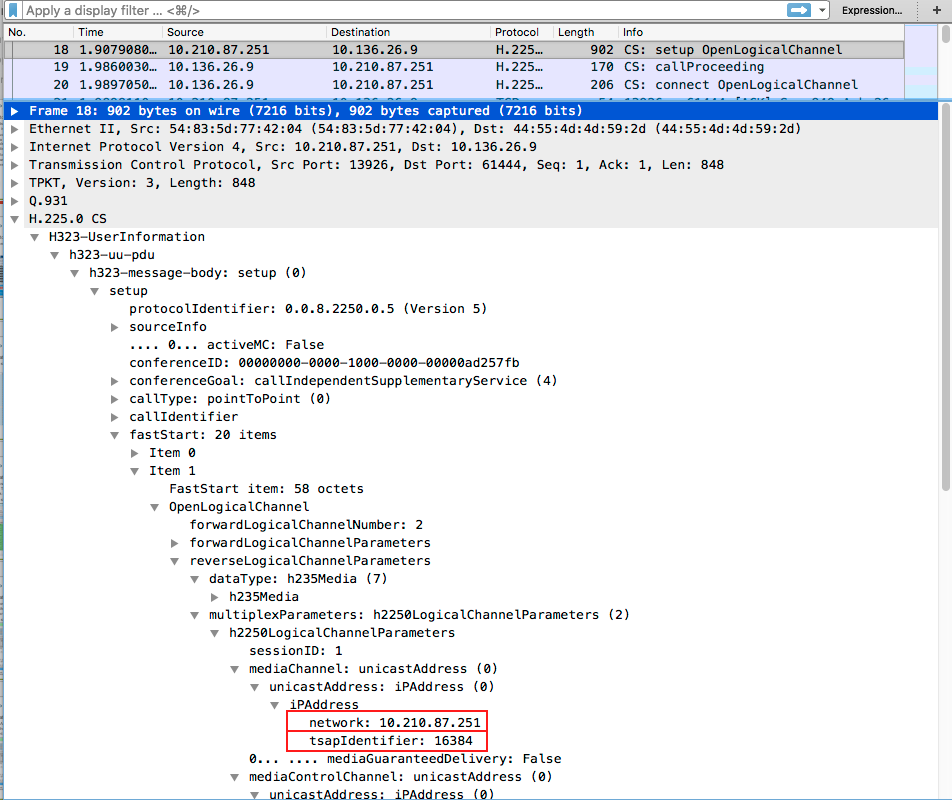Image resolution: width=952 pixels, height=800 pixels.
Task: Collapse dataType: h235Media (7)
Action: point(195,579)
